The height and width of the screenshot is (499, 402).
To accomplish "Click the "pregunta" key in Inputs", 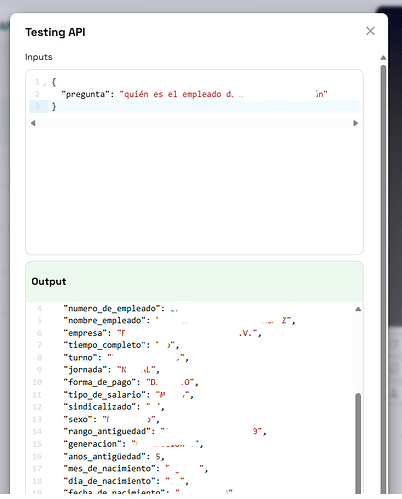I will point(85,94).
